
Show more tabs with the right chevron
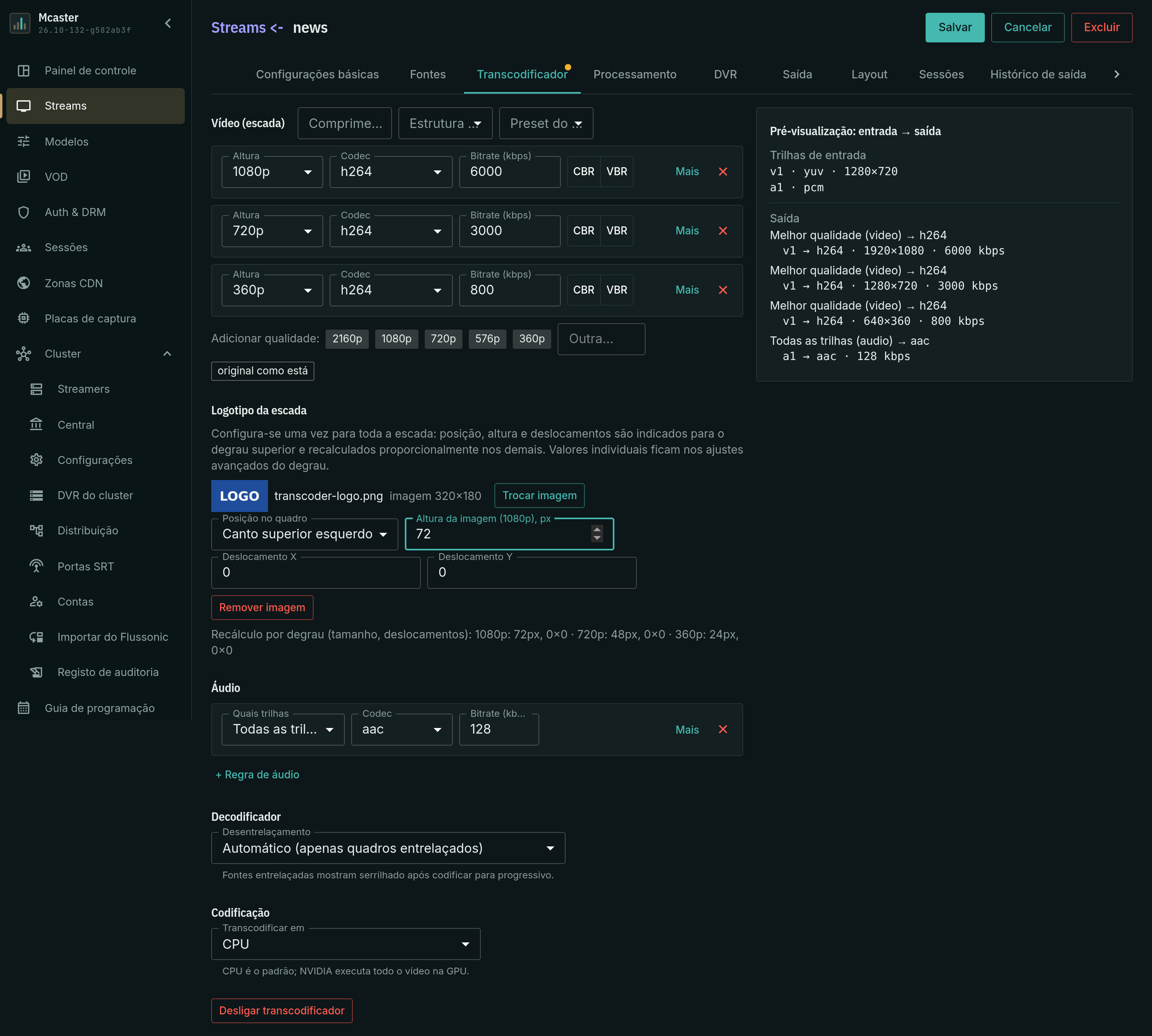(x=1117, y=74)
